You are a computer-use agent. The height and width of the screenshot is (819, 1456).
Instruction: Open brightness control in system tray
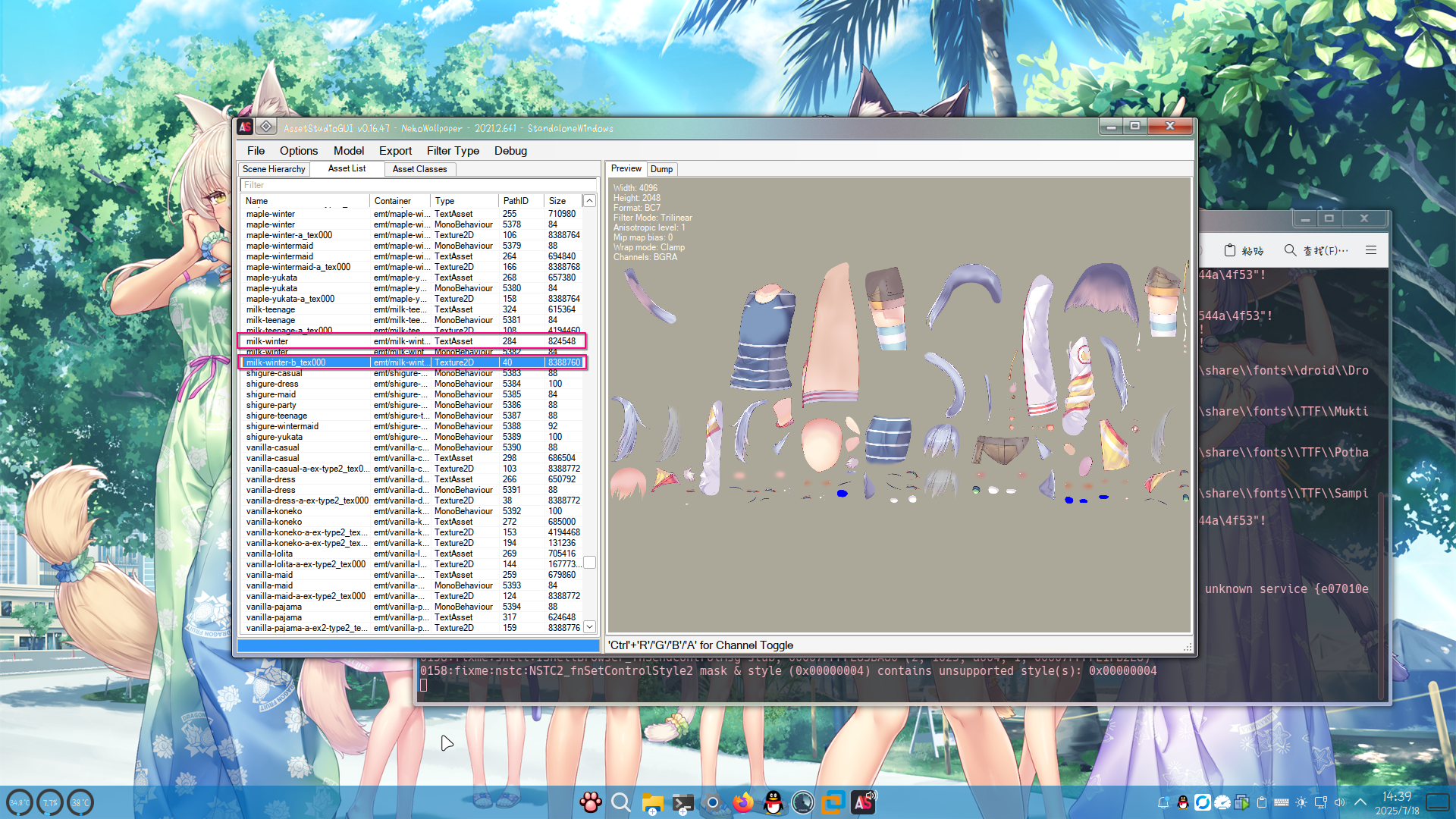1301,802
